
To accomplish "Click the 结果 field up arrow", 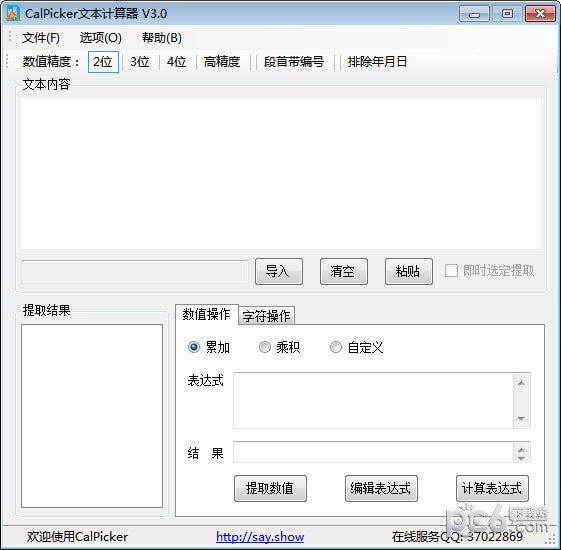I will (521, 450).
